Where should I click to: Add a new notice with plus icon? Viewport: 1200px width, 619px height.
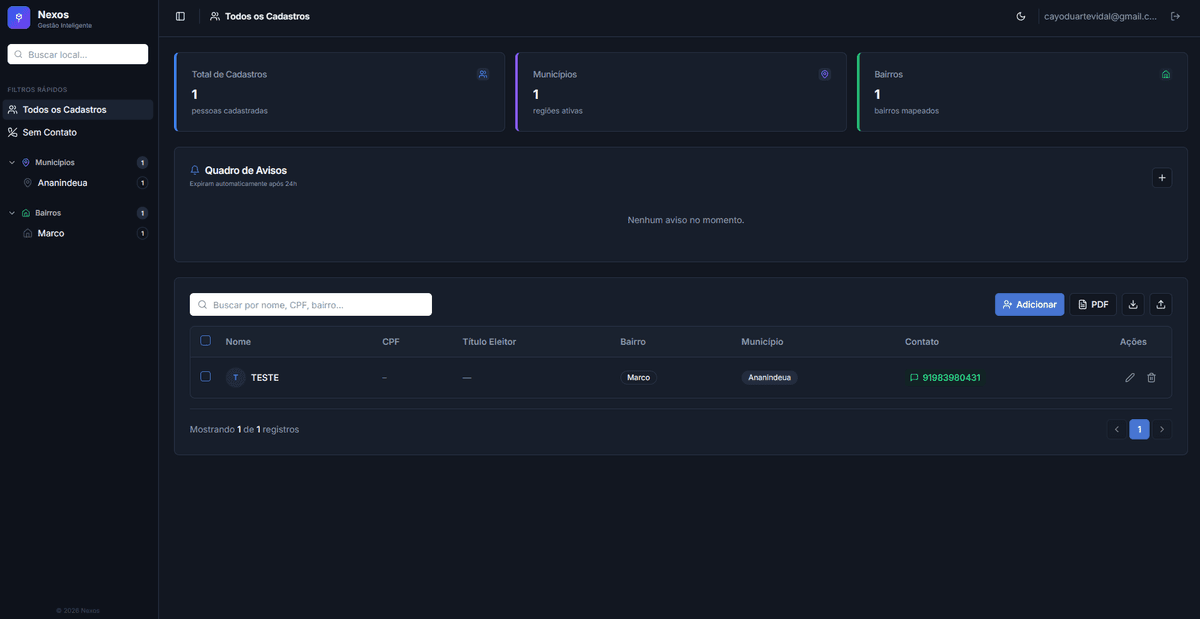pos(1161,178)
